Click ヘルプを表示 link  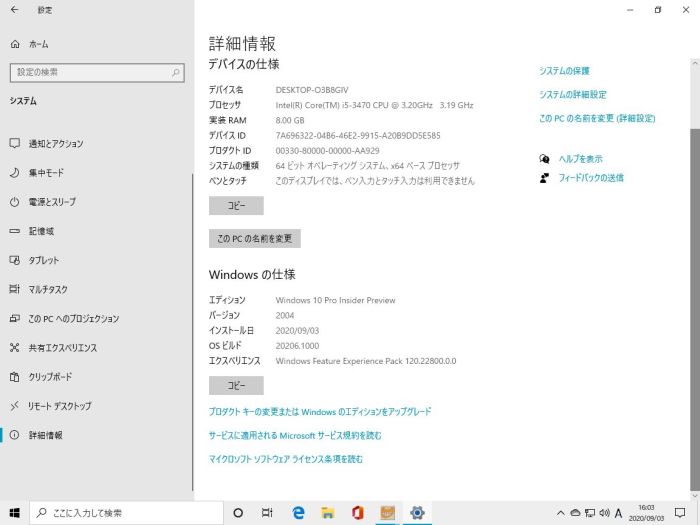(580, 159)
